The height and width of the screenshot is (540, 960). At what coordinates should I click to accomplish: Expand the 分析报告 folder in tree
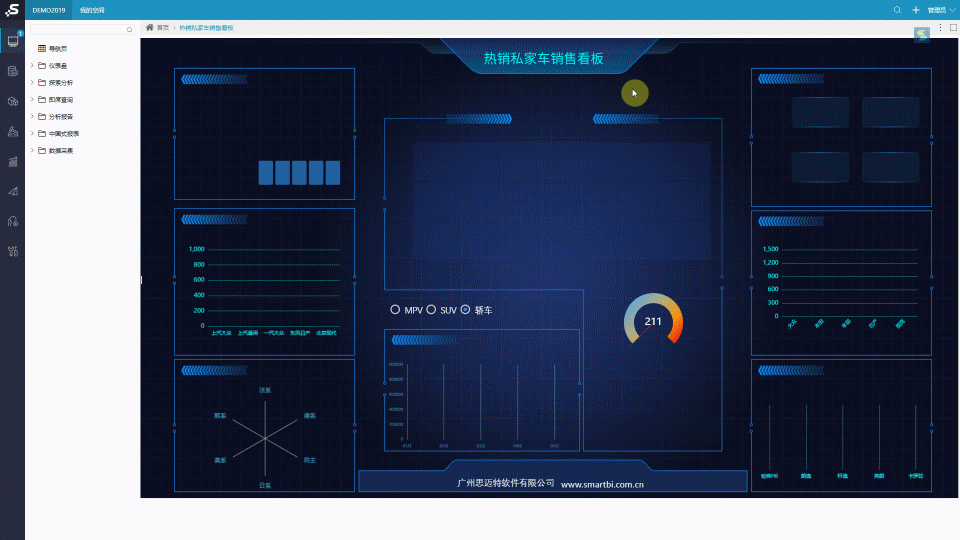click(x=32, y=116)
